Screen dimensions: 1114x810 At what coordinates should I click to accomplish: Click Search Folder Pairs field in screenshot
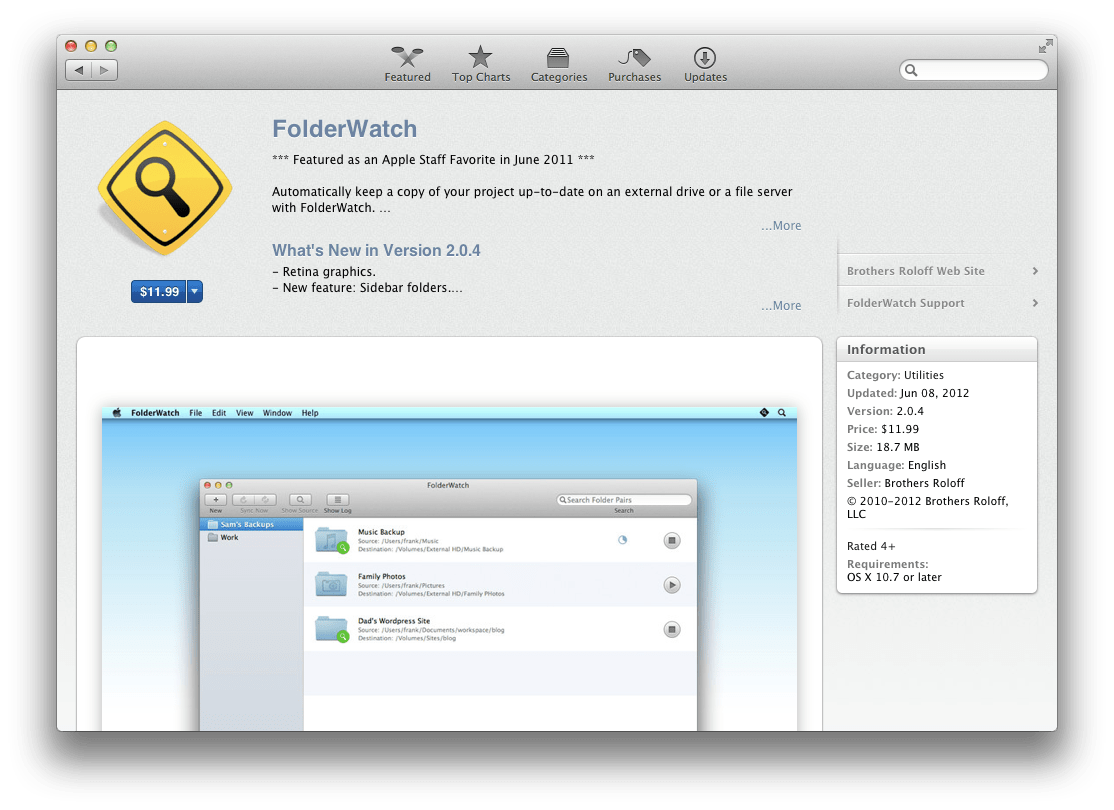[624, 500]
